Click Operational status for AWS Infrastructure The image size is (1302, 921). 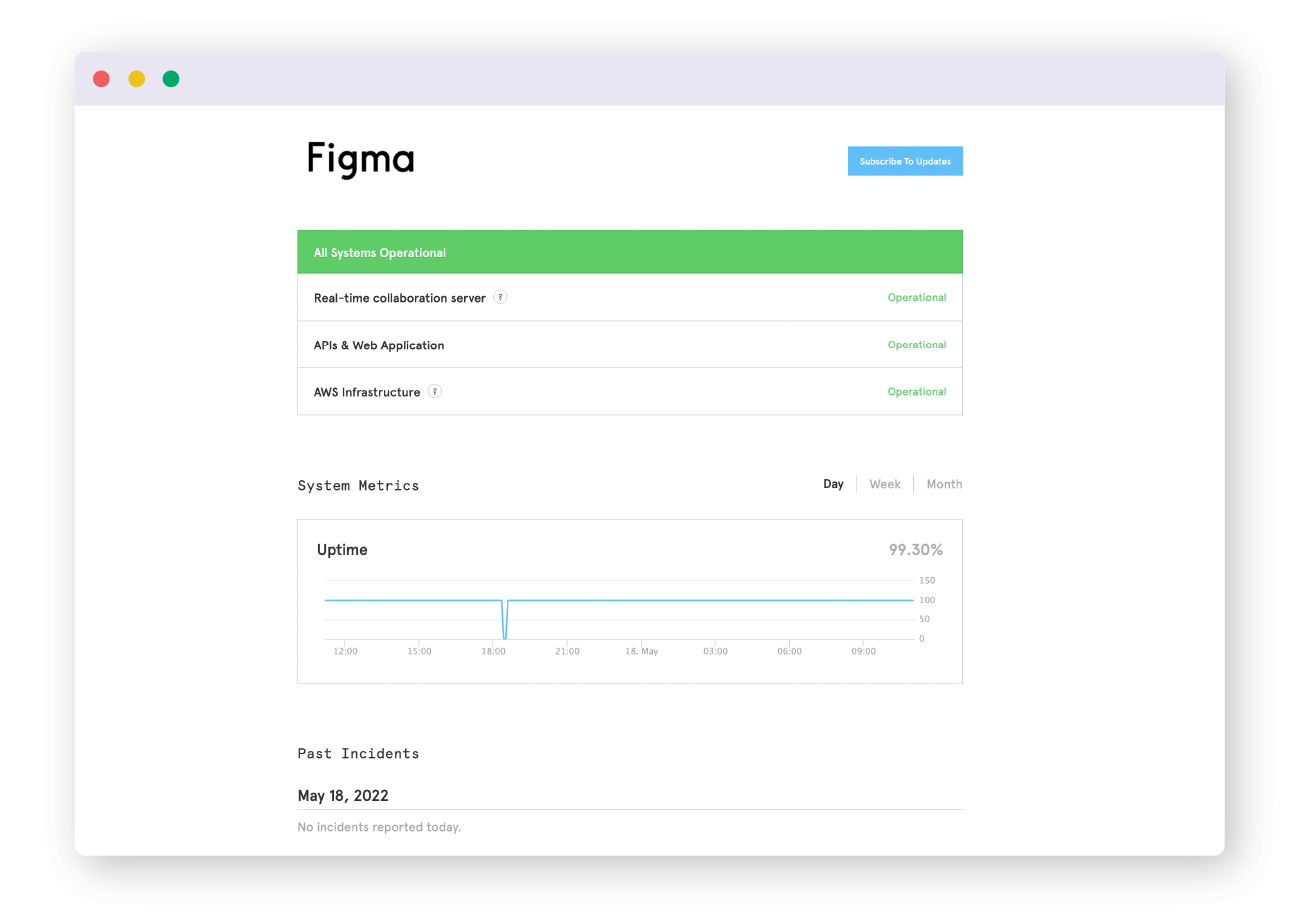pos(917,391)
